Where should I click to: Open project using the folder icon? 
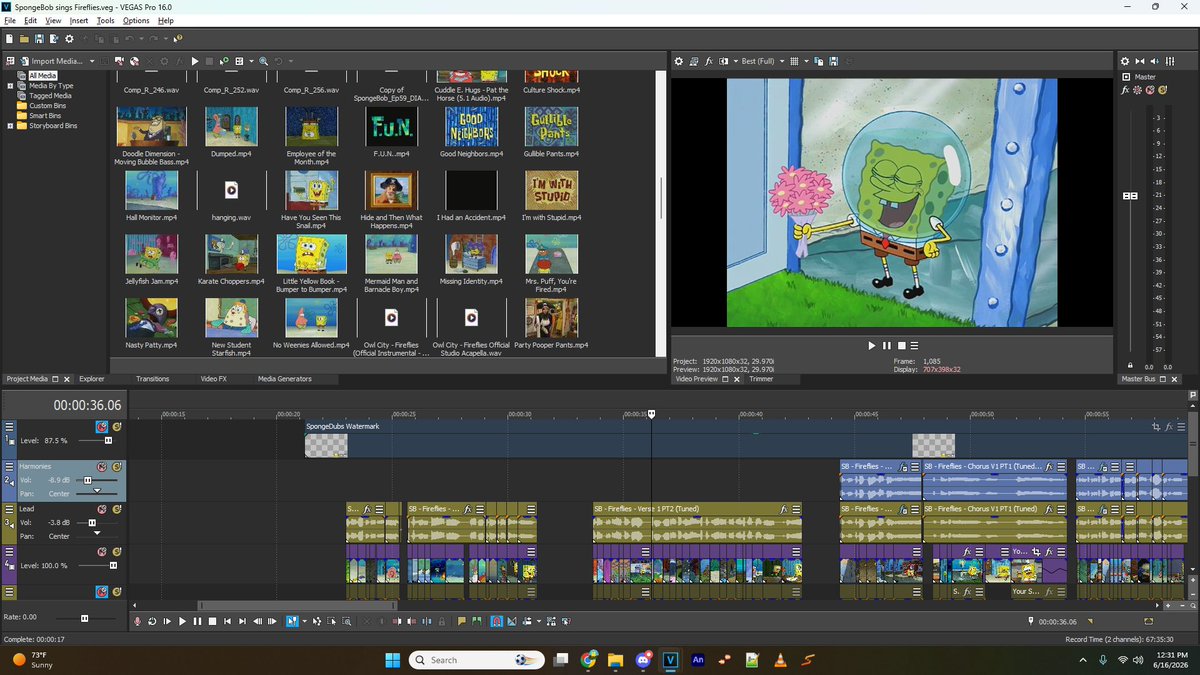point(24,39)
